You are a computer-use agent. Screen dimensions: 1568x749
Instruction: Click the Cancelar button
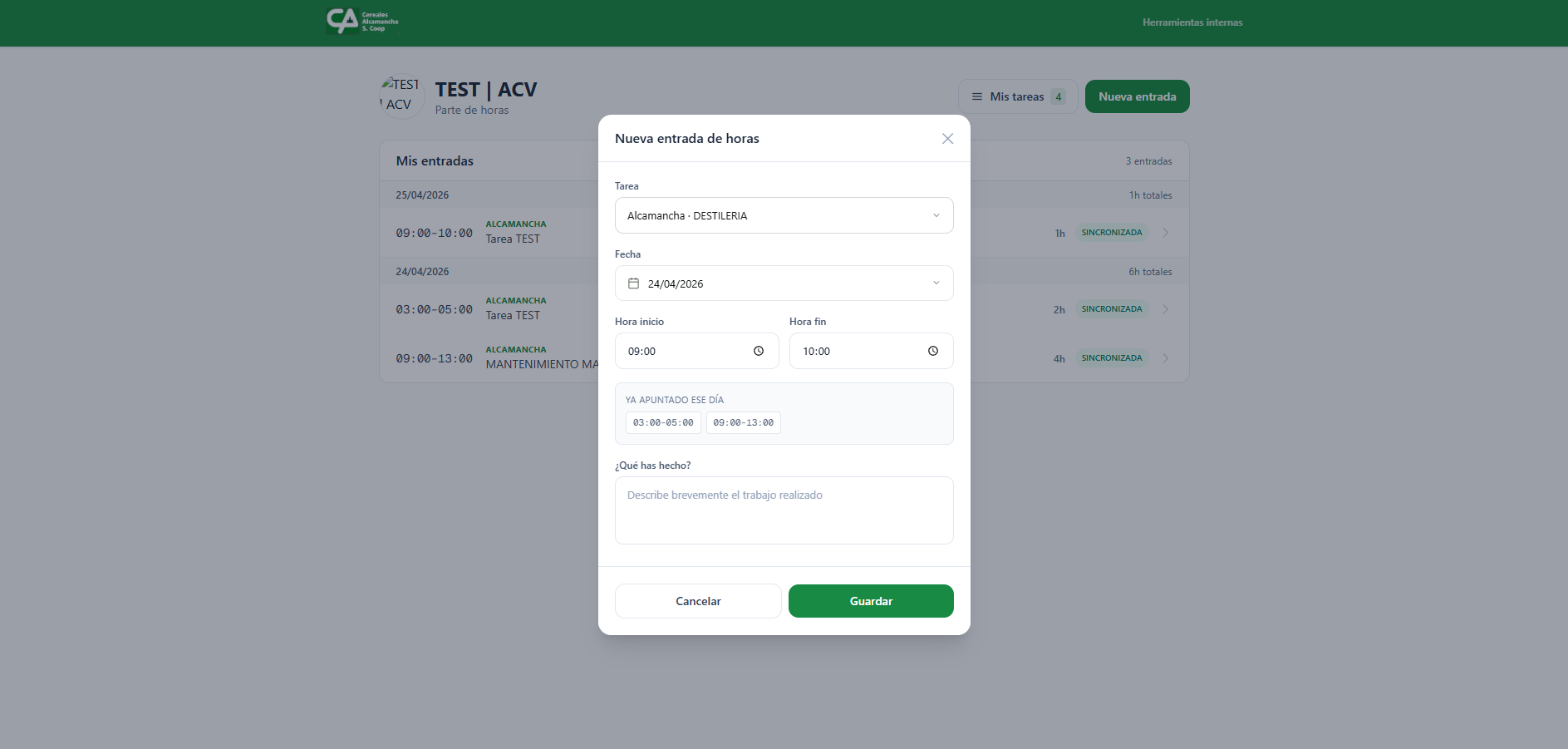[x=698, y=601]
